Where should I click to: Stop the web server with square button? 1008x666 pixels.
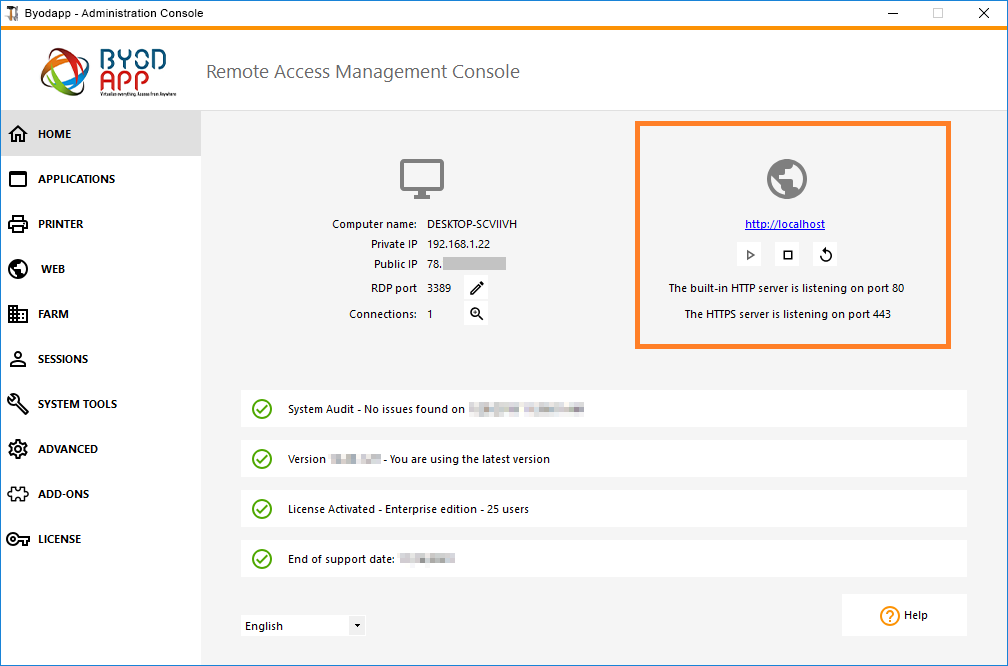788,255
